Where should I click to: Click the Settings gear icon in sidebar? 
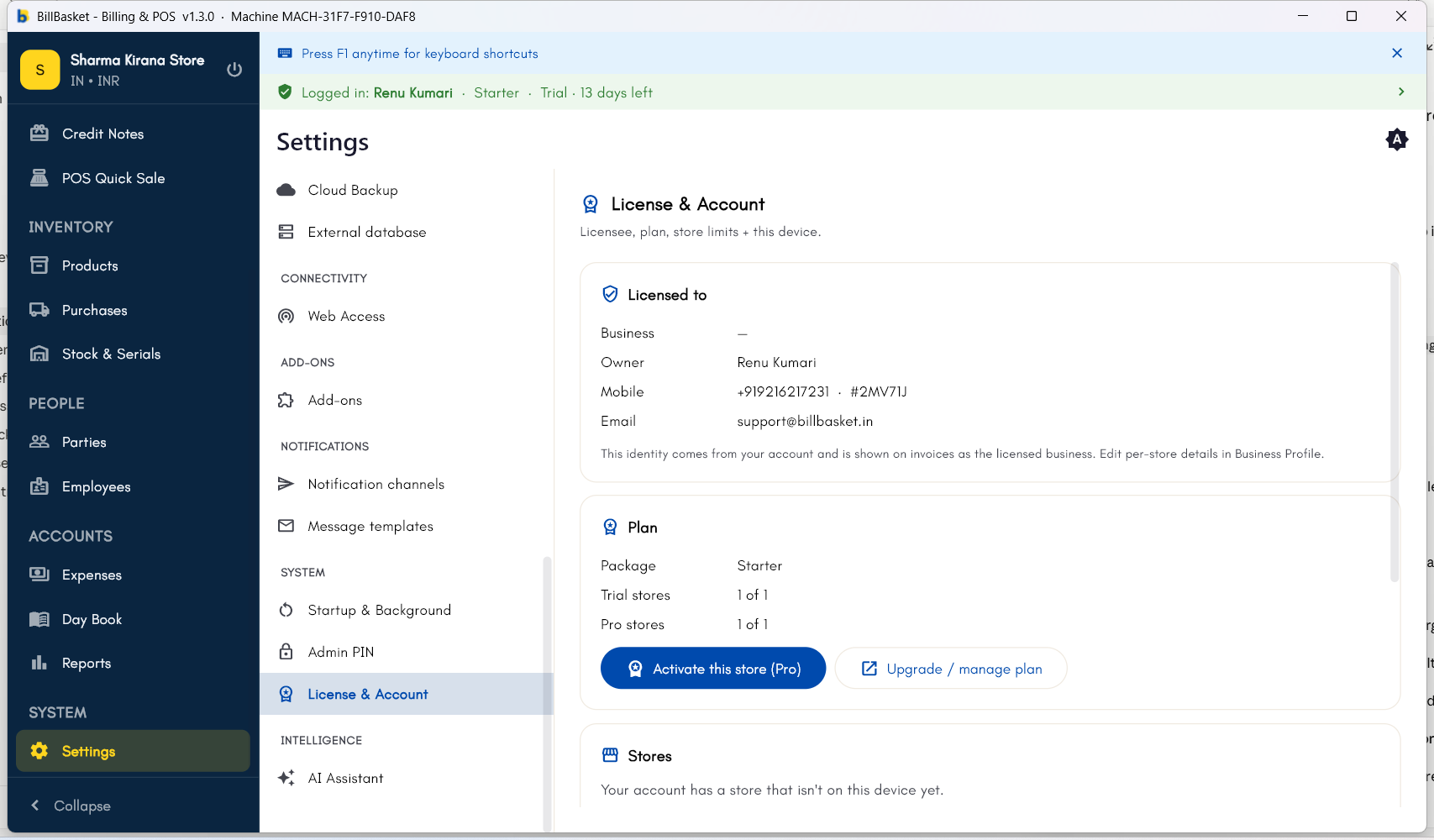[39, 751]
